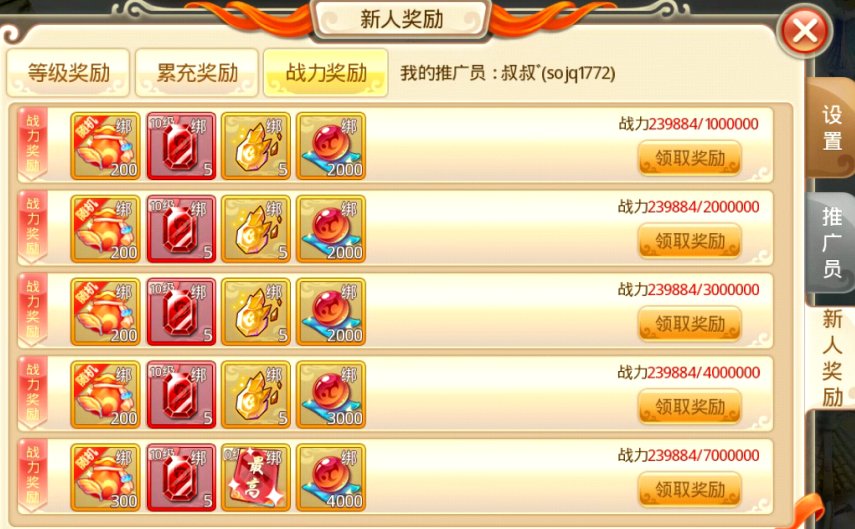Click the red orb icon showing 3000
Image resolution: width=855 pixels, height=529 pixels.
[331, 395]
